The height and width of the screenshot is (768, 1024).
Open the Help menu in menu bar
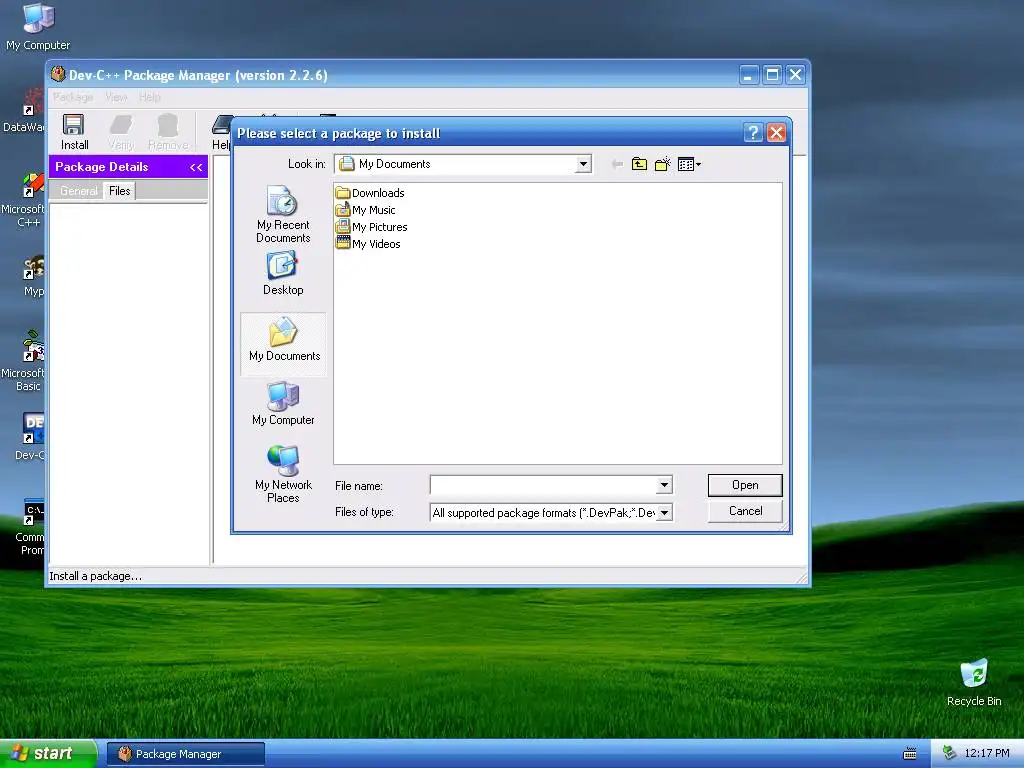(x=150, y=97)
